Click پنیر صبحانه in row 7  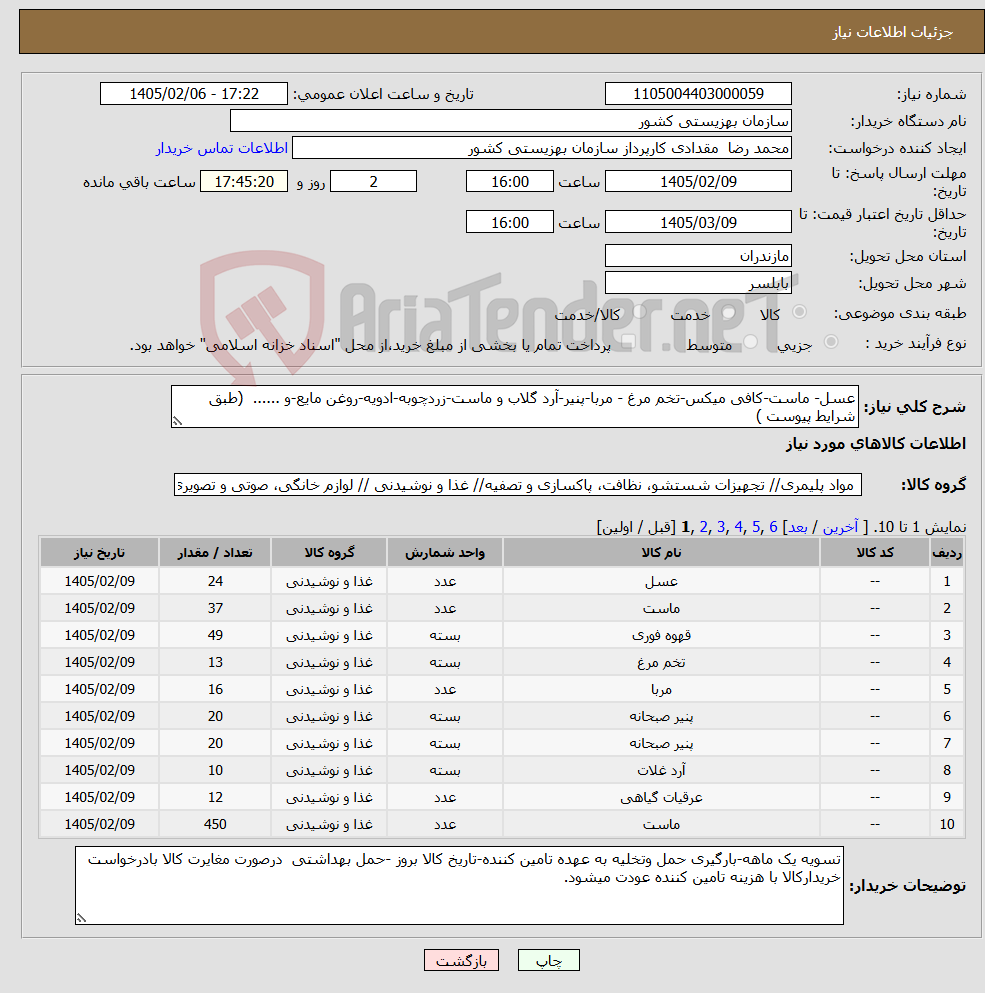(x=661, y=743)
